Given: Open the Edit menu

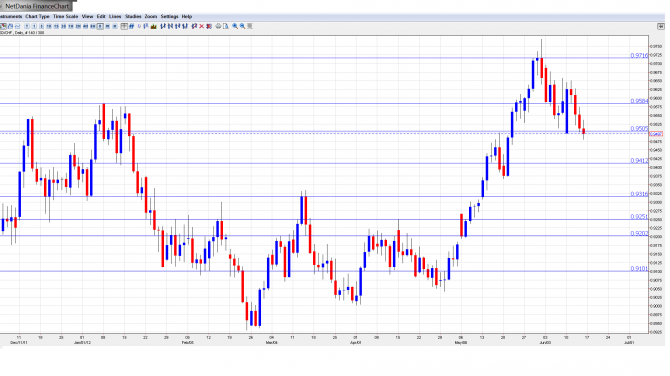Looking at the screenshot, I should click(x=101, y=16).
